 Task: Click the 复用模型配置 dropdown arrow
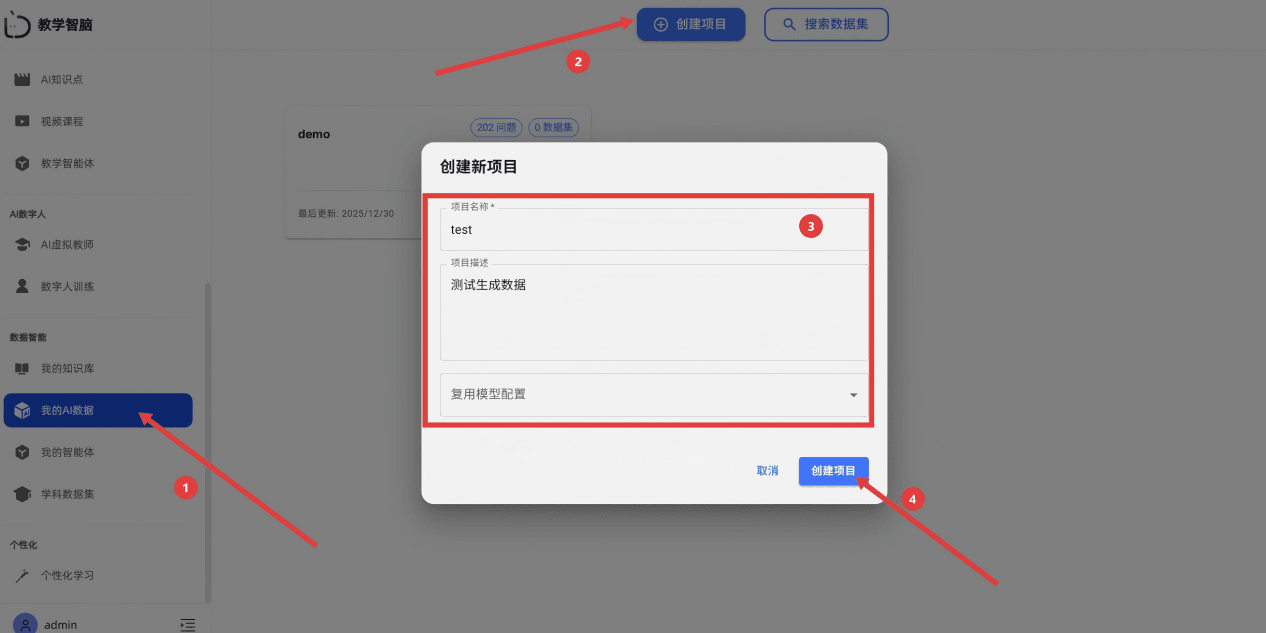(853, 395)
